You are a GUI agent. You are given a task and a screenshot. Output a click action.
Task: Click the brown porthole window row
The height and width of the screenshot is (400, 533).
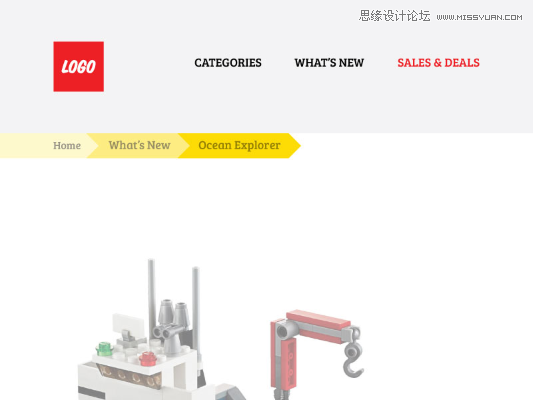point(129,376)
